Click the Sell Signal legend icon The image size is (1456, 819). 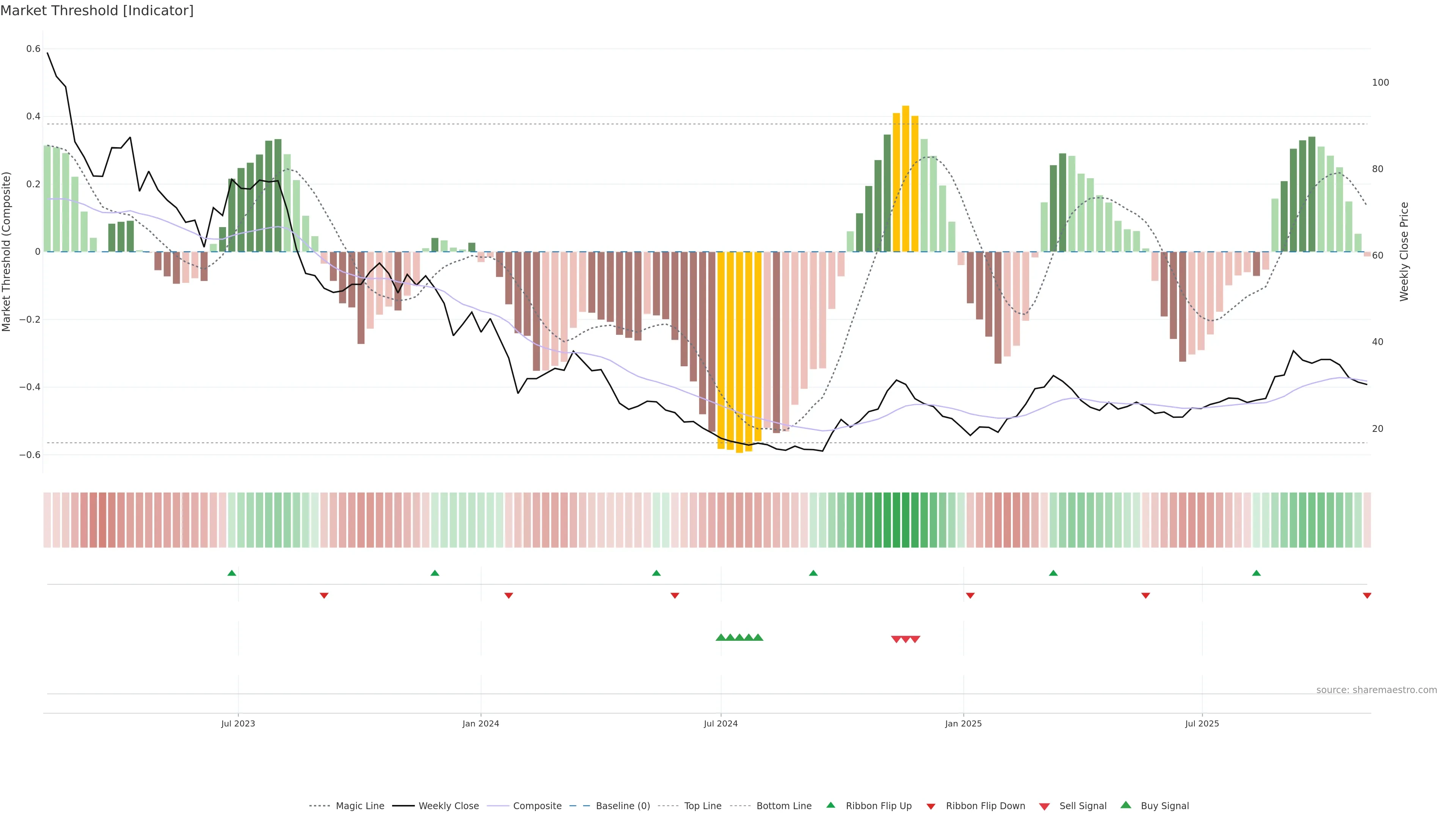(x=1045, y=806)
